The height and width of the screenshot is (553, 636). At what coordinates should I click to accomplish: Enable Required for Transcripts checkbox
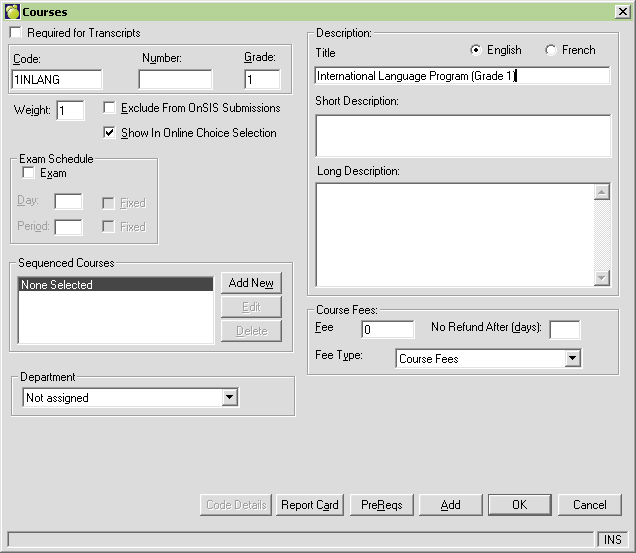(15, 33)
